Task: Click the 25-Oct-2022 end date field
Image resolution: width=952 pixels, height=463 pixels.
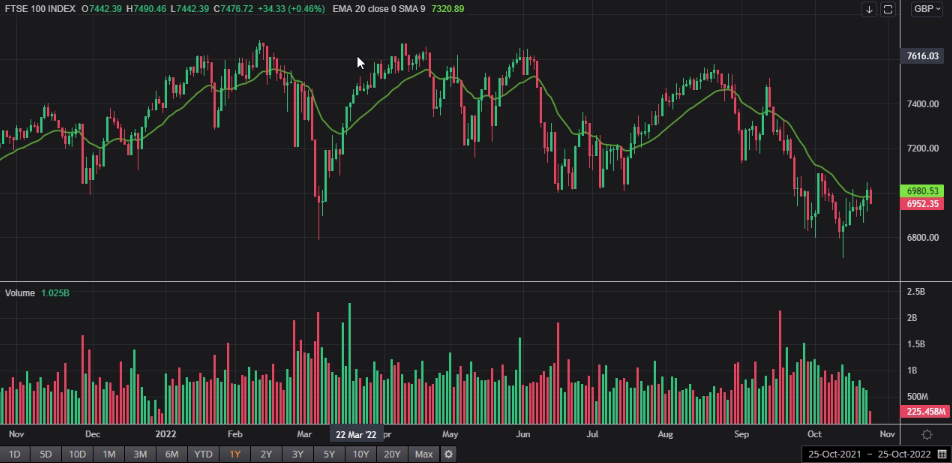Action: tap(903, 455)
